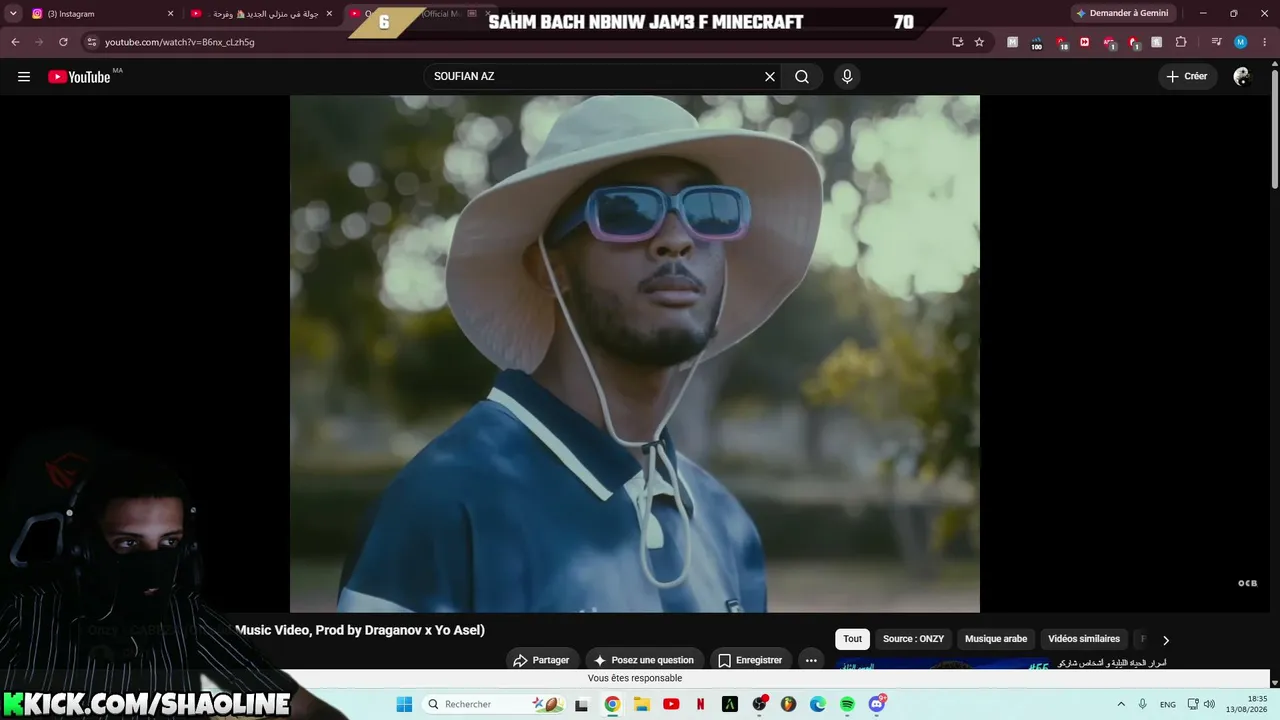The width and height of the screenshot is (1280, 720).
Task: Start a voice search with the microphone
Action: pos(847,77)
